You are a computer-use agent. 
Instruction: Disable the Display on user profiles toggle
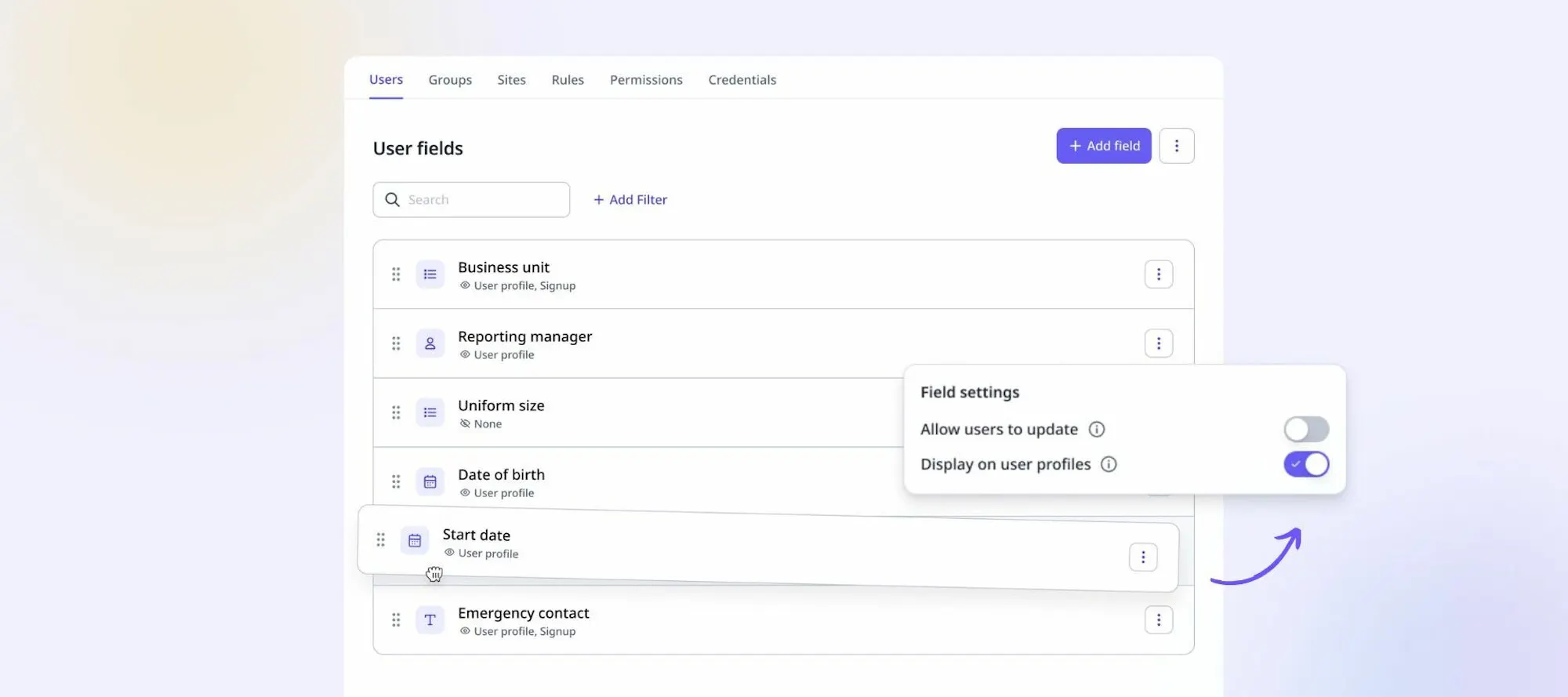(x=1306, y=464)
